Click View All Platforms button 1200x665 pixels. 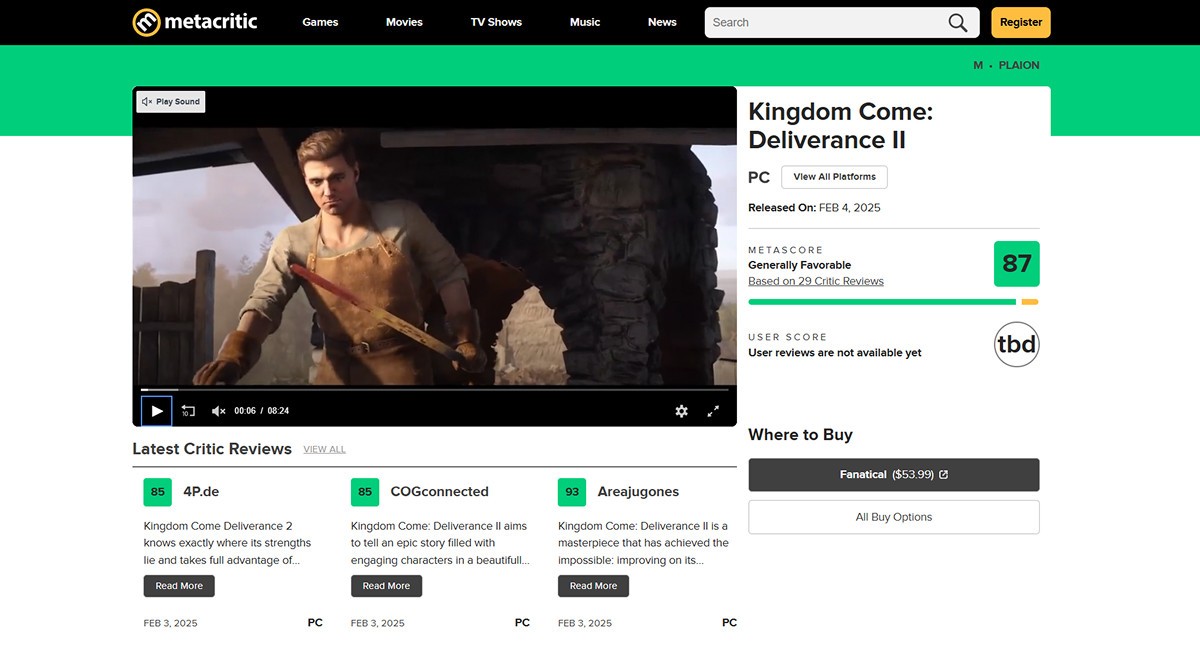tap(834, 177)
